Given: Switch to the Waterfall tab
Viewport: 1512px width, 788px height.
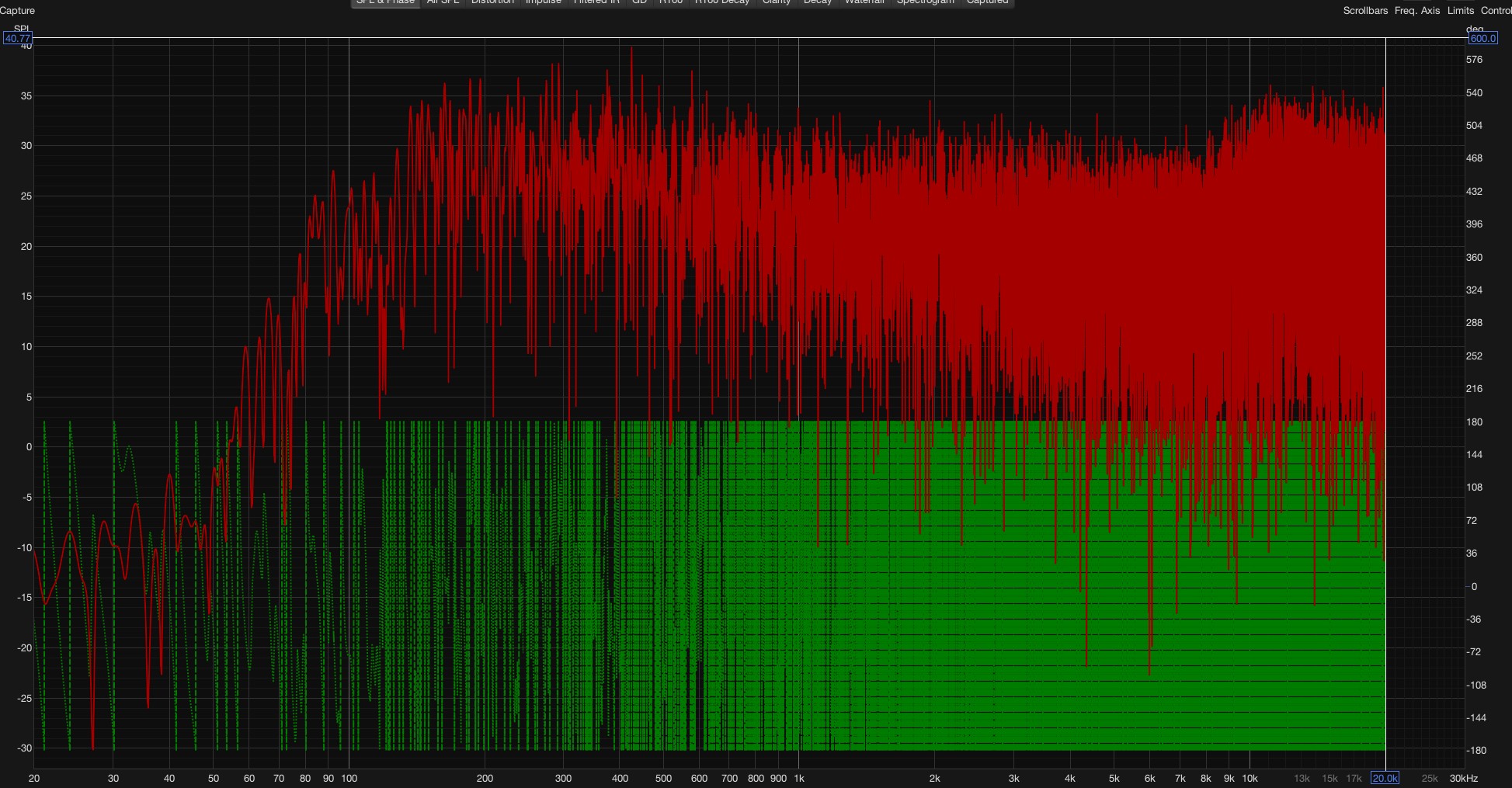Looking at the screenshot, I should [x=864, y=2].
